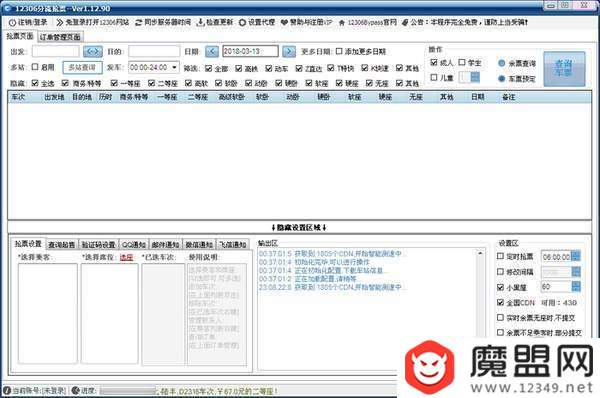Viewport: 600px width, 398px height.
Task: Click the 历时 column header
Action: (x=105, y=97)
